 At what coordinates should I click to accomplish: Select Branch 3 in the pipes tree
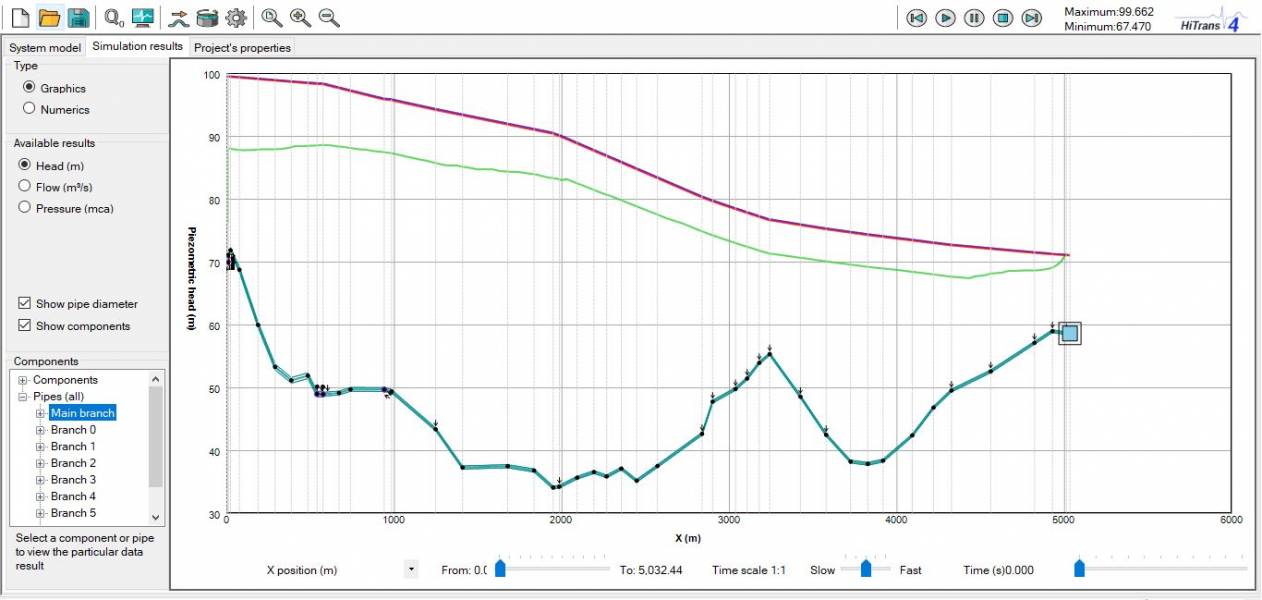pyautogui.click(x=73, y=480)
